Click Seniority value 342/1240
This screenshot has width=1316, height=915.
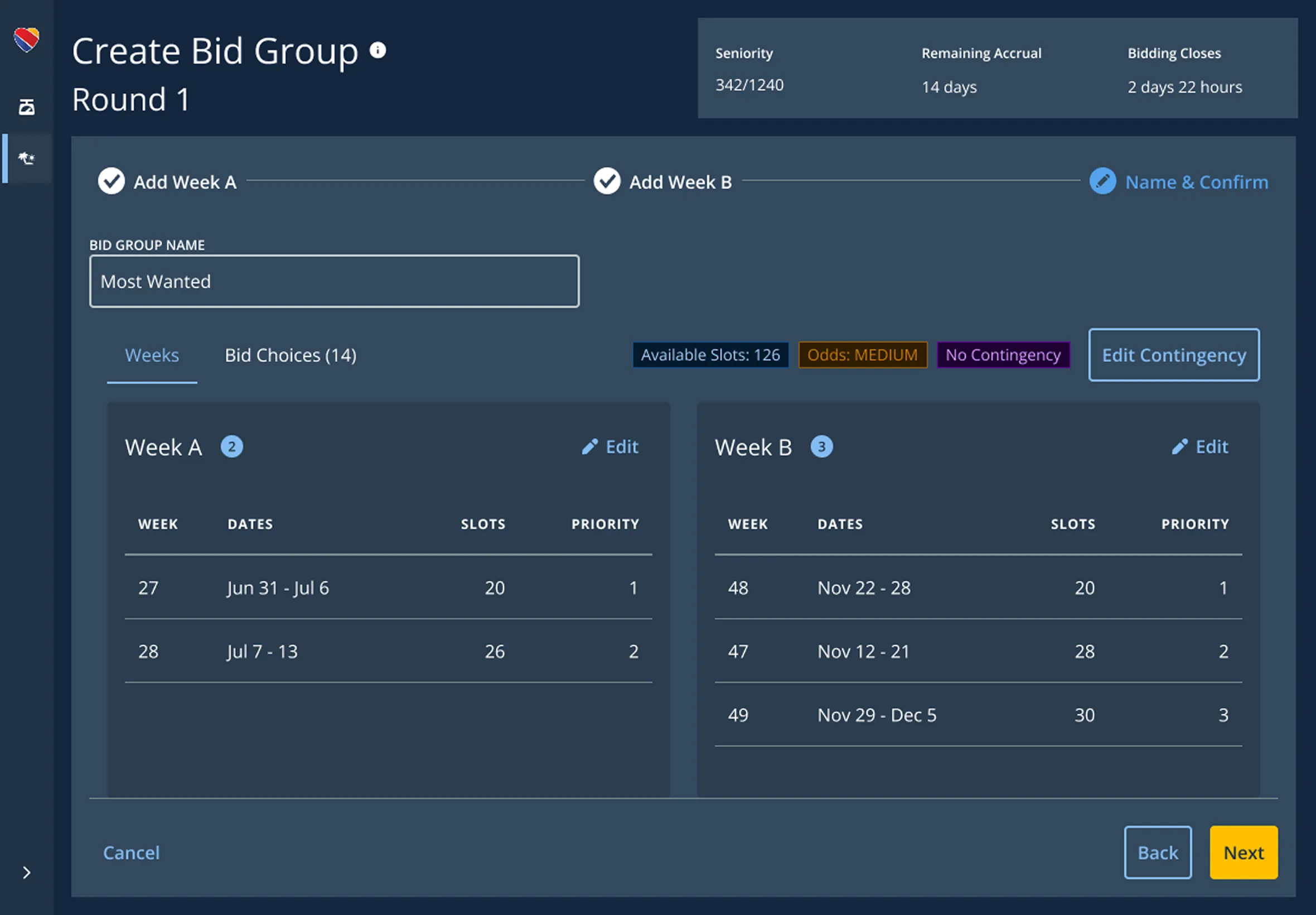(x=749, y=85)
